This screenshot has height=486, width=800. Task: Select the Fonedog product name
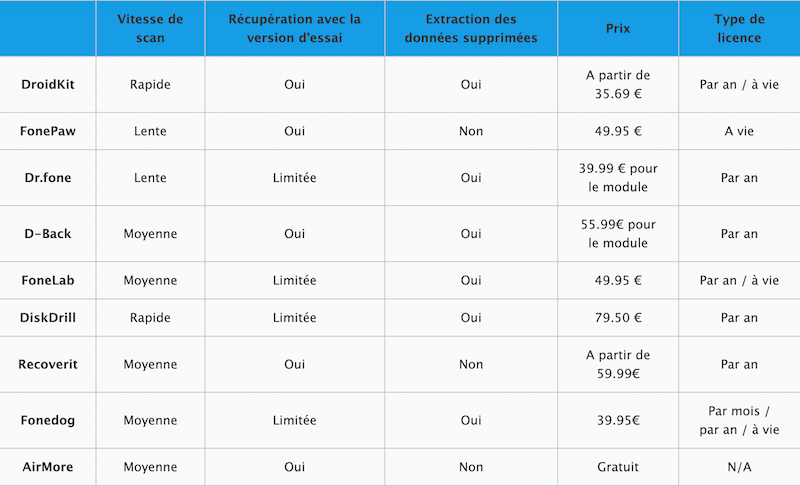[x=47, y=420]
